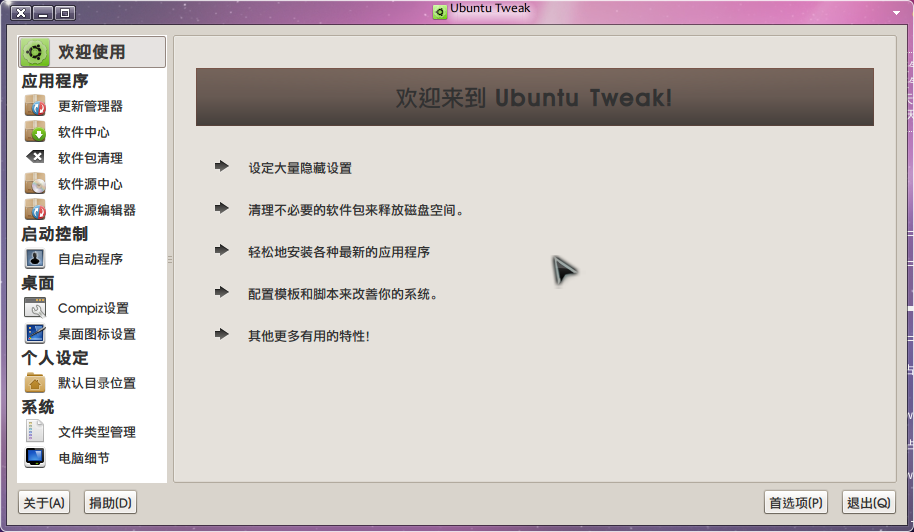Click the 捐助(D) donate button
The image size is (914, 532).
pyautogui.click(x=111, y=502)
